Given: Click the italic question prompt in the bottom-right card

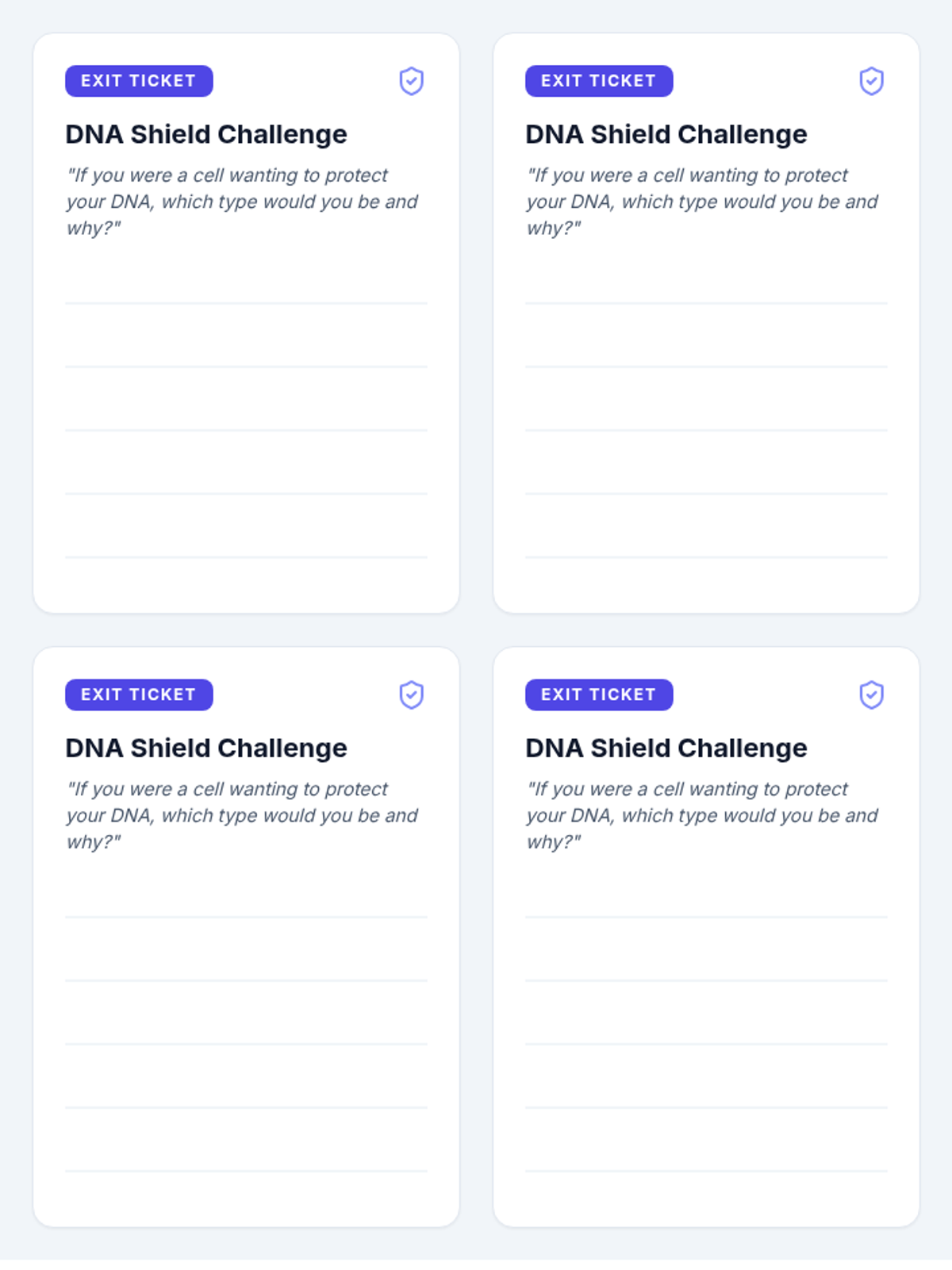Looking at the screenshot, I should pyautogui.click(x=702, y=815).
